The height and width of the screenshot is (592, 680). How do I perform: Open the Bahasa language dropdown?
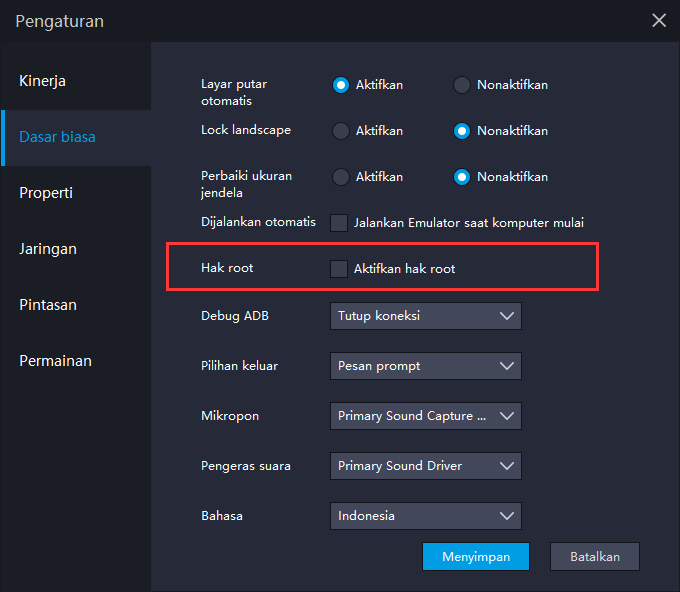tap(425, 516)
